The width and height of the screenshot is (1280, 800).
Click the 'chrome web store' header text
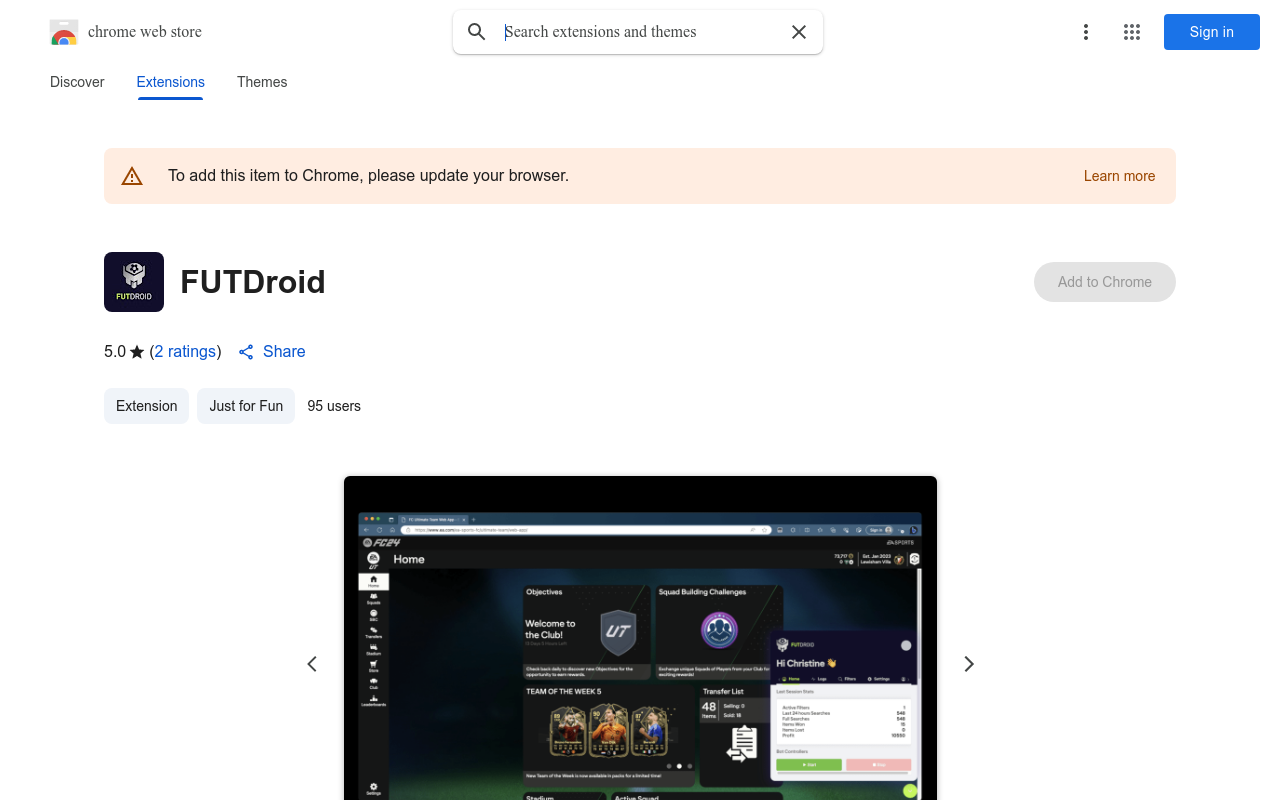tap(145, 32)
